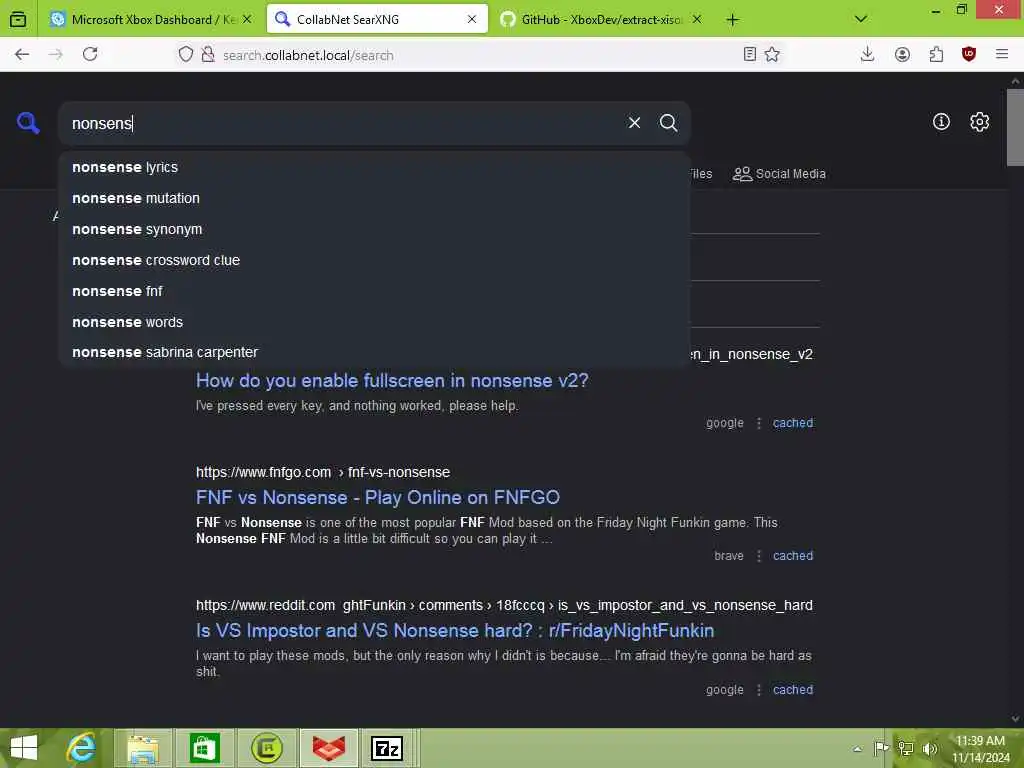Click into the search query field
This screenshot has width=1024, height=768.
click(x=340, y=123)
